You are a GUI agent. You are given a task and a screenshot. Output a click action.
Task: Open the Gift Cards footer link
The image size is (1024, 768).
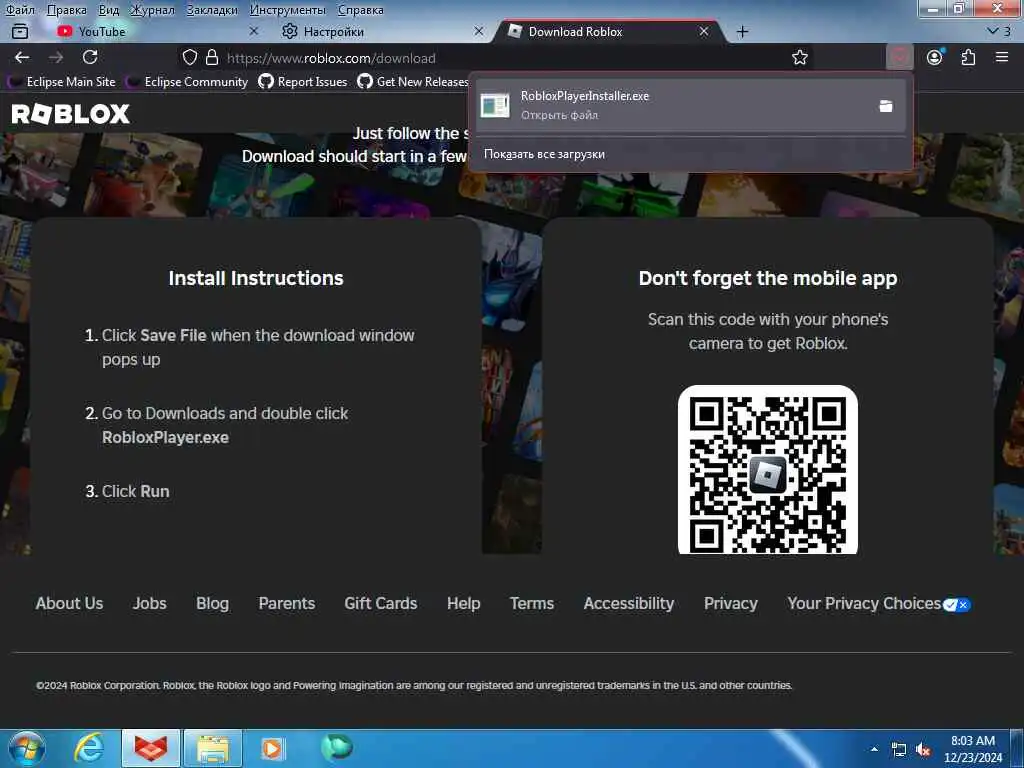click(x=381, y=603)
